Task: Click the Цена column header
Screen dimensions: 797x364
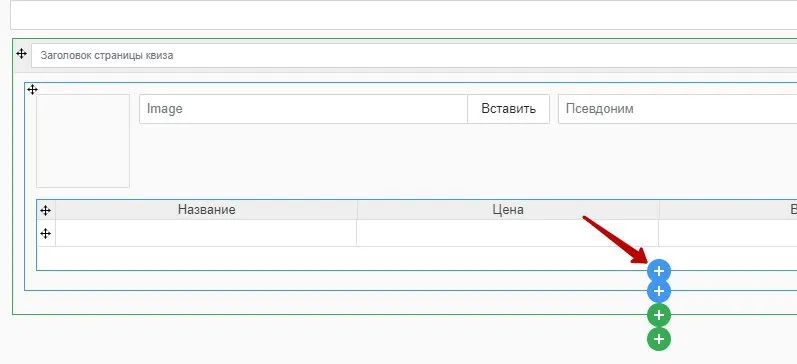Action: coord(508,209)
